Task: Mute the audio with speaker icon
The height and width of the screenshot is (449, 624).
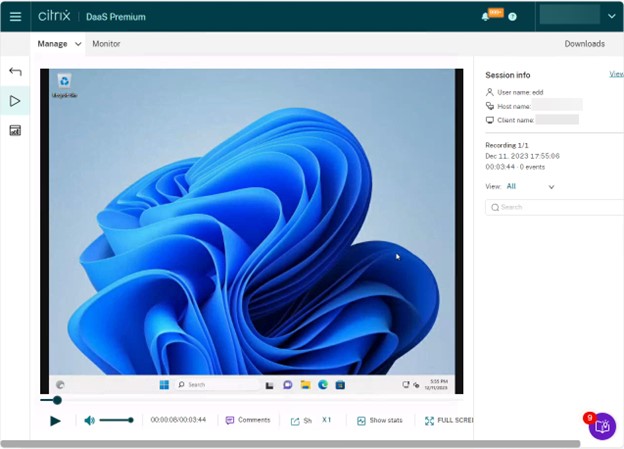Action: 90,420
